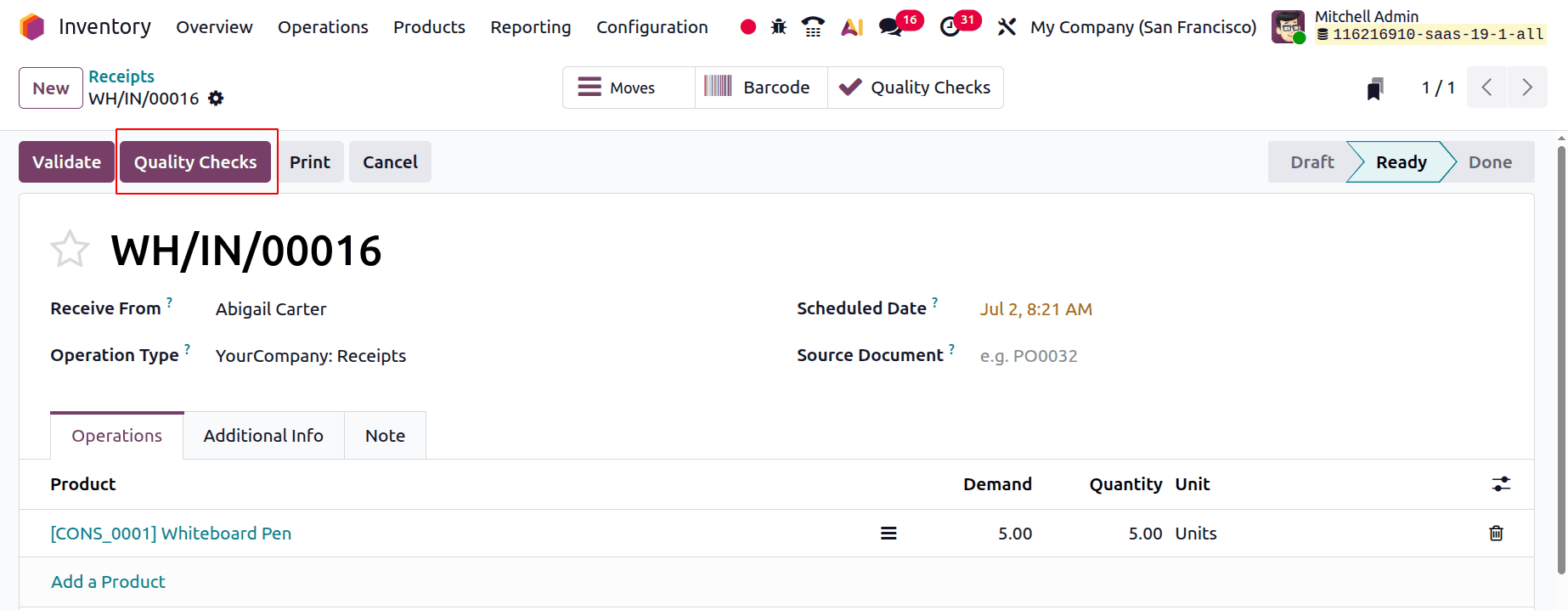Open the Products menu
The width and height of the screenshot is (1568, 610).
[429, 27]
